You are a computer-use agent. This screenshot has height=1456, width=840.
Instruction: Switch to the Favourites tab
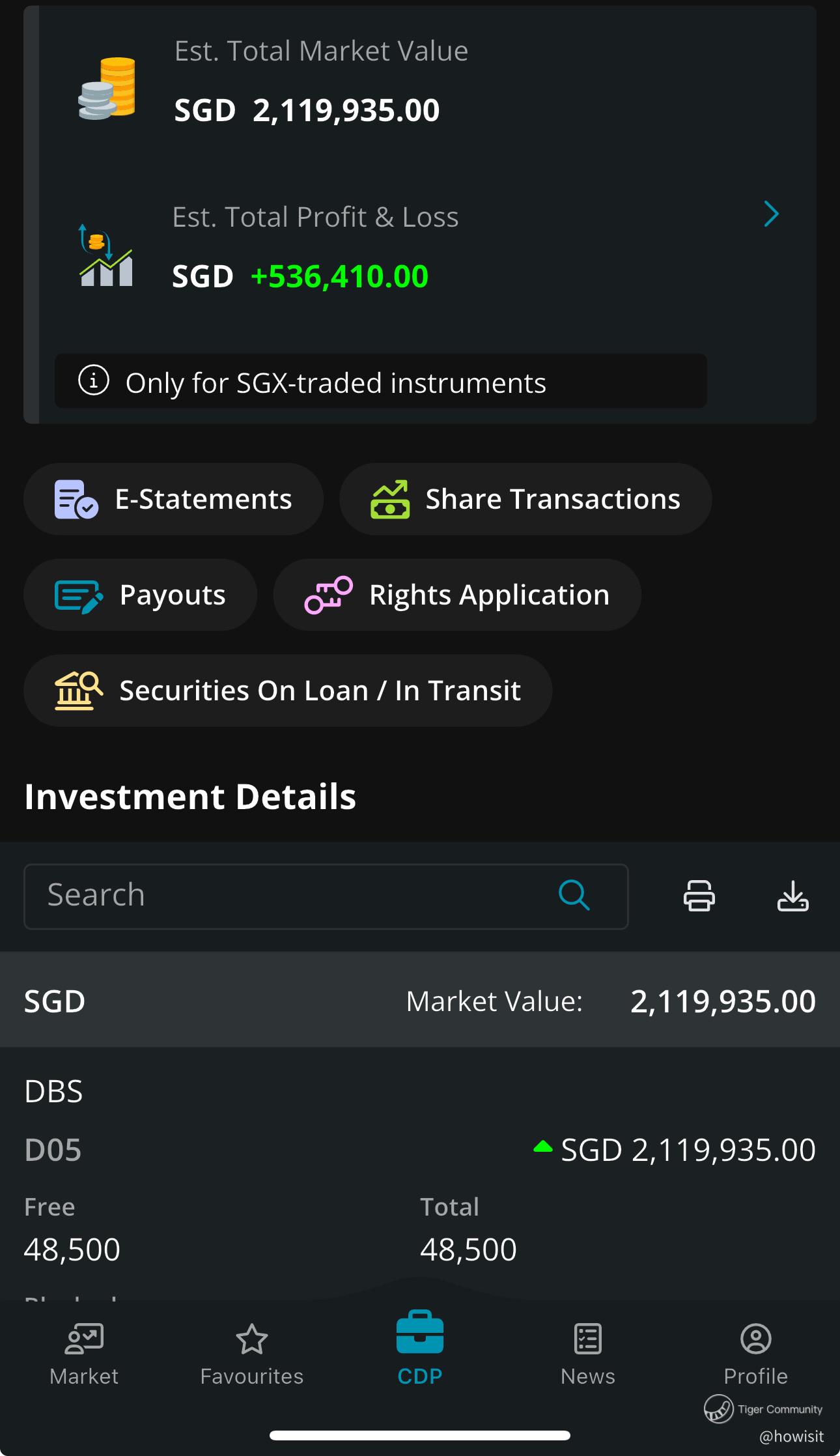click(252, 1353)
